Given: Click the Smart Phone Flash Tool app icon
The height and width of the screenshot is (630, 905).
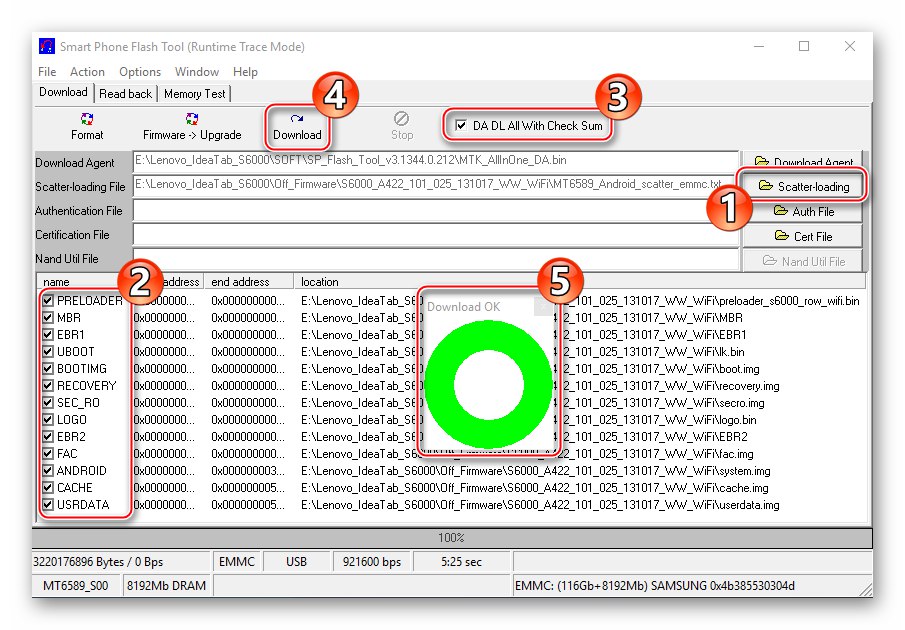Looking at the screenshot, I should click(46, 46).
